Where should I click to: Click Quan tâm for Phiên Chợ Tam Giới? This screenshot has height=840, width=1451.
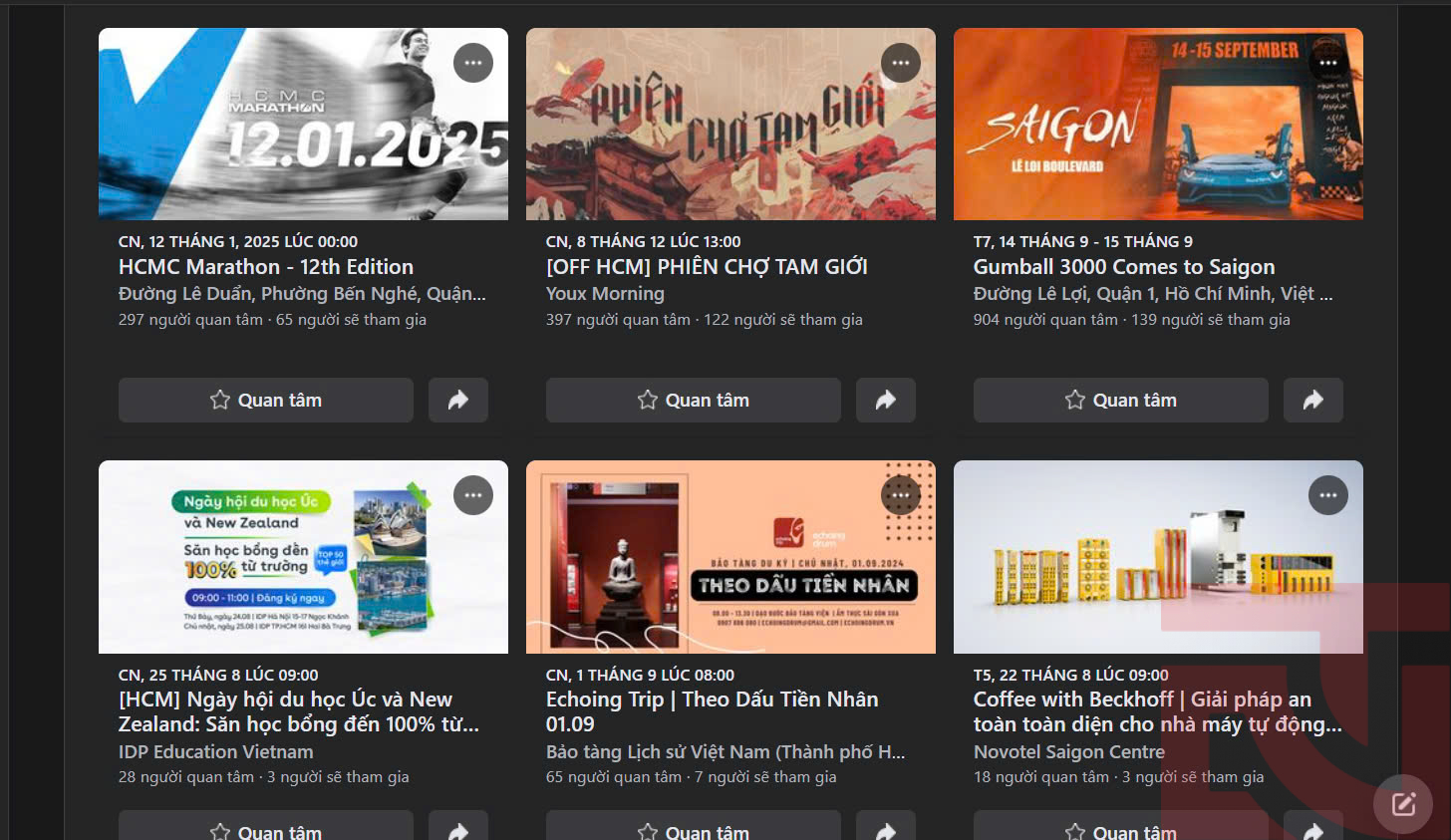pos(694,400)
